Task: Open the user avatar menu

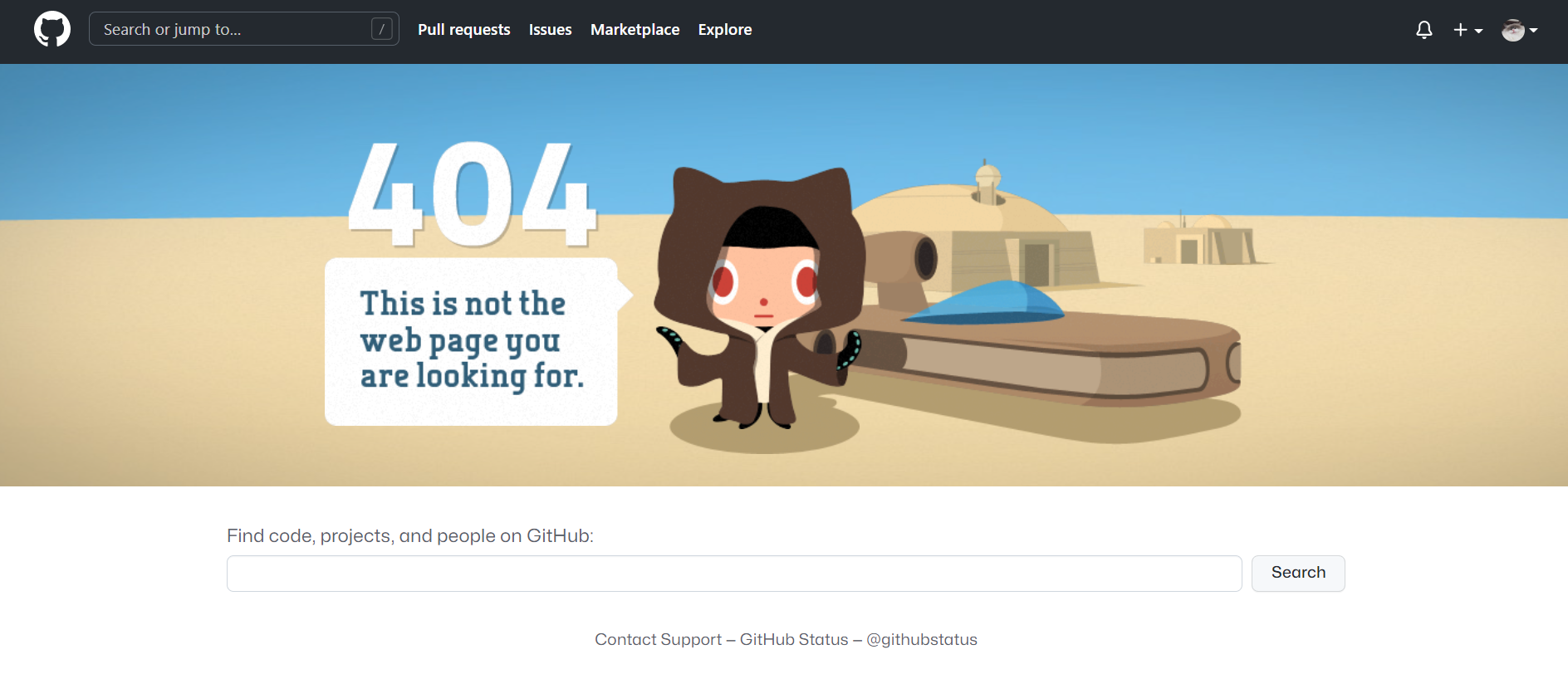Action: click(1520, 30)
